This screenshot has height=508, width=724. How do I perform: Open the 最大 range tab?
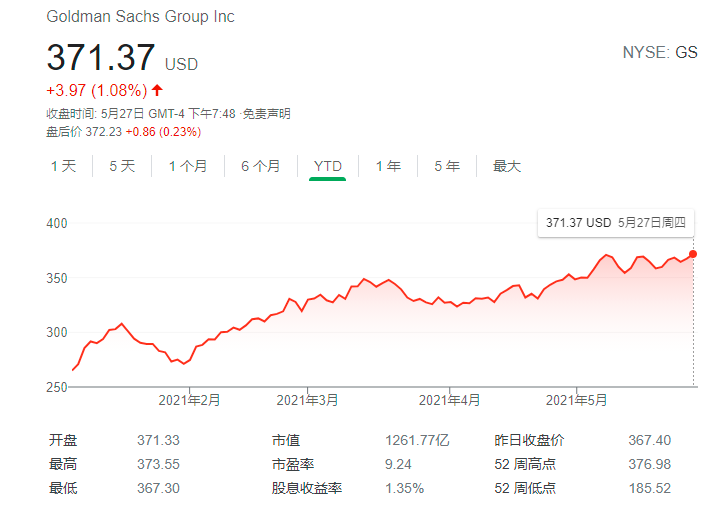click(507, 166)
